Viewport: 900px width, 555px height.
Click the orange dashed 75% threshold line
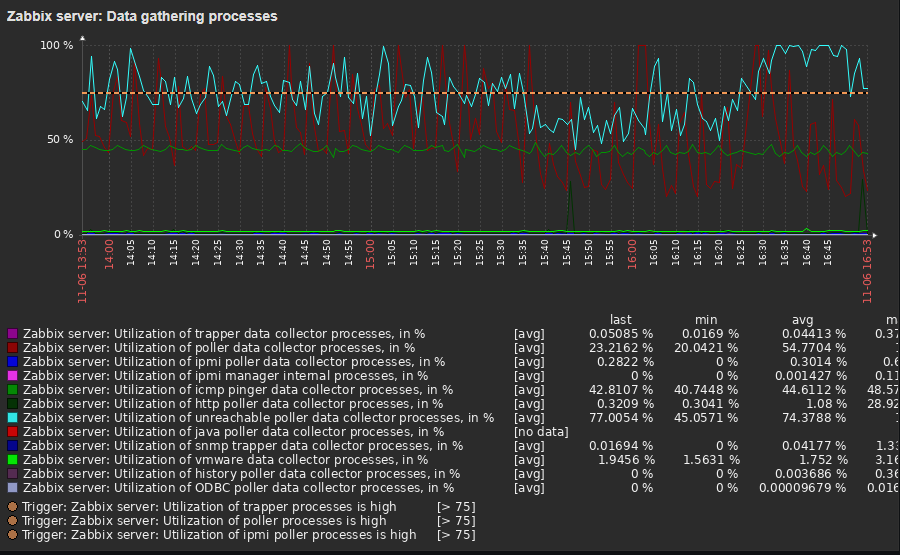click(x=475, y=93)
